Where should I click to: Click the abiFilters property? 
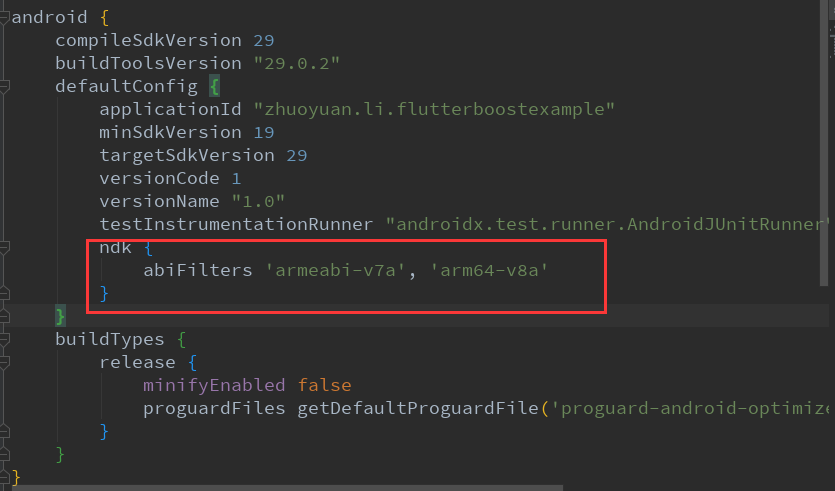198,271
